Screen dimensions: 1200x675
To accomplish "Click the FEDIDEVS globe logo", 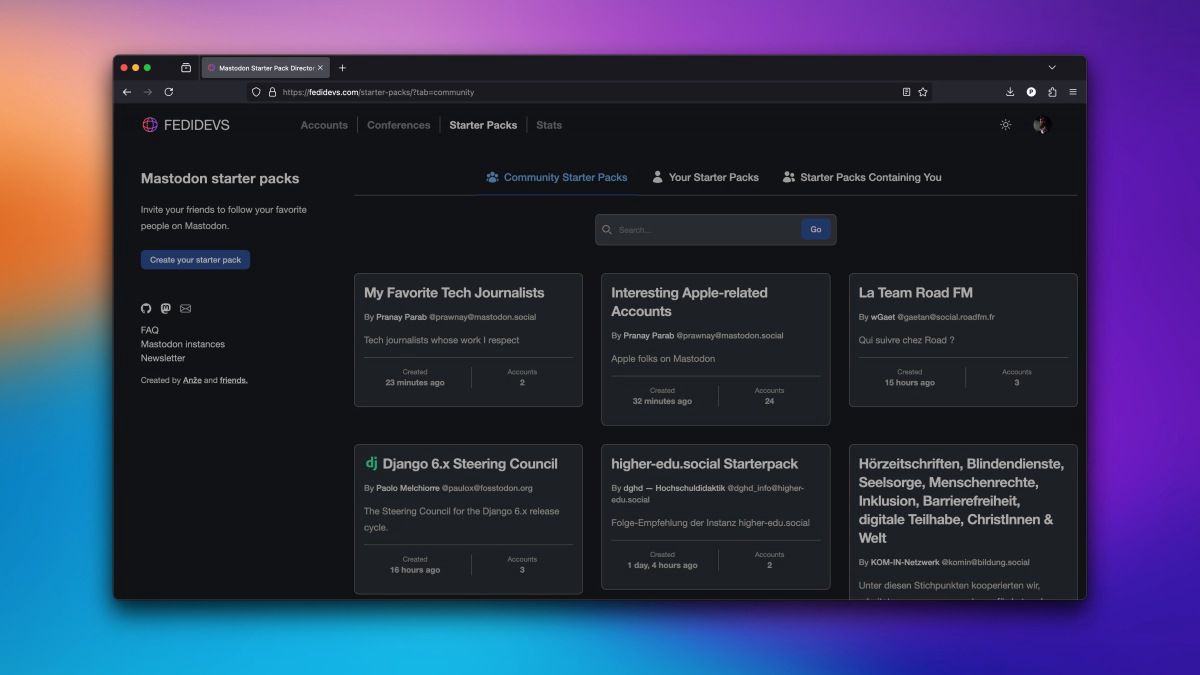I will [x=150, y=125].
